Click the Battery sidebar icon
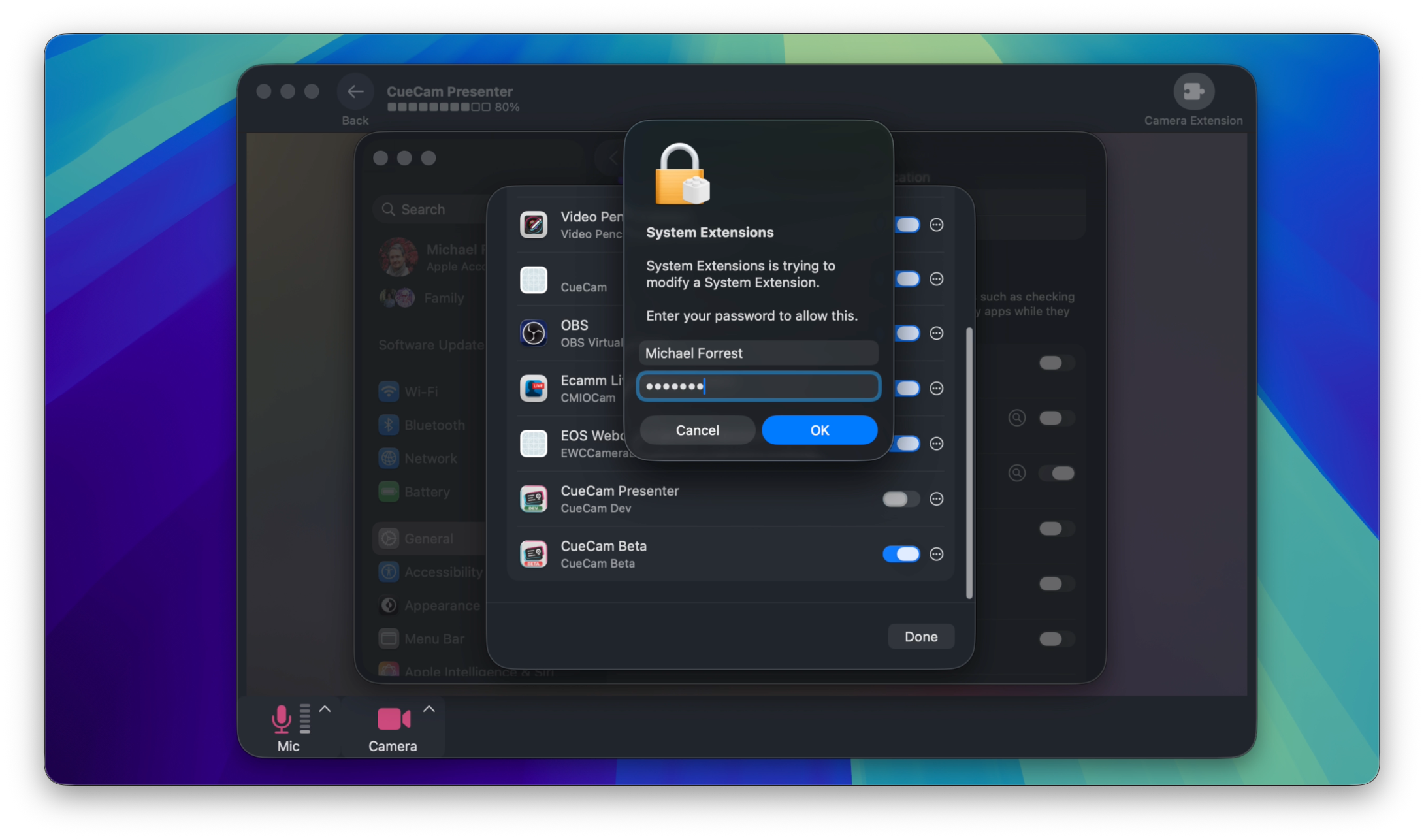 389,492
